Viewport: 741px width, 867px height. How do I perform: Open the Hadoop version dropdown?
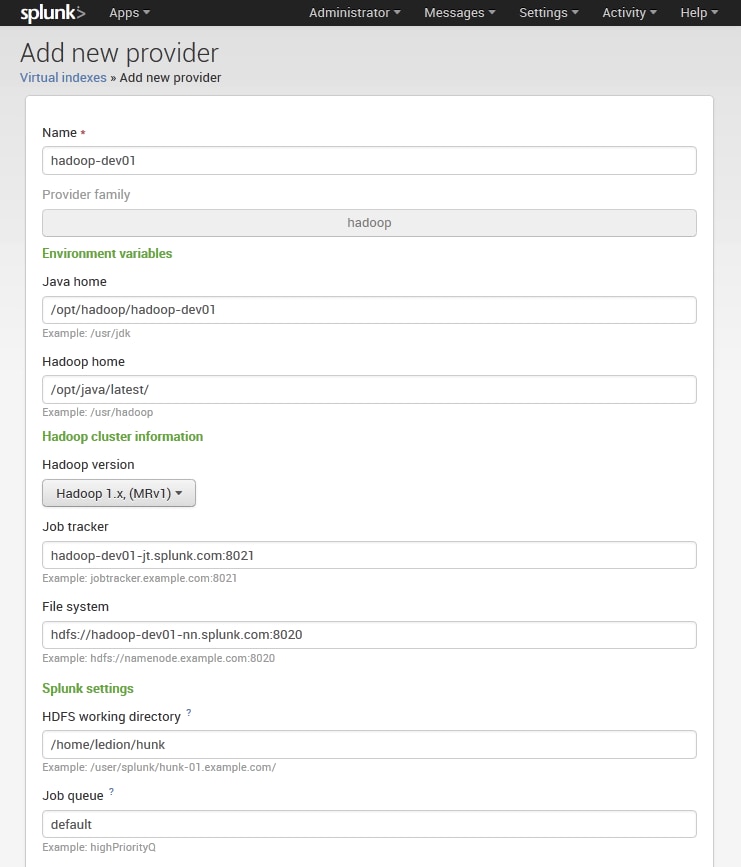[119, 493]
